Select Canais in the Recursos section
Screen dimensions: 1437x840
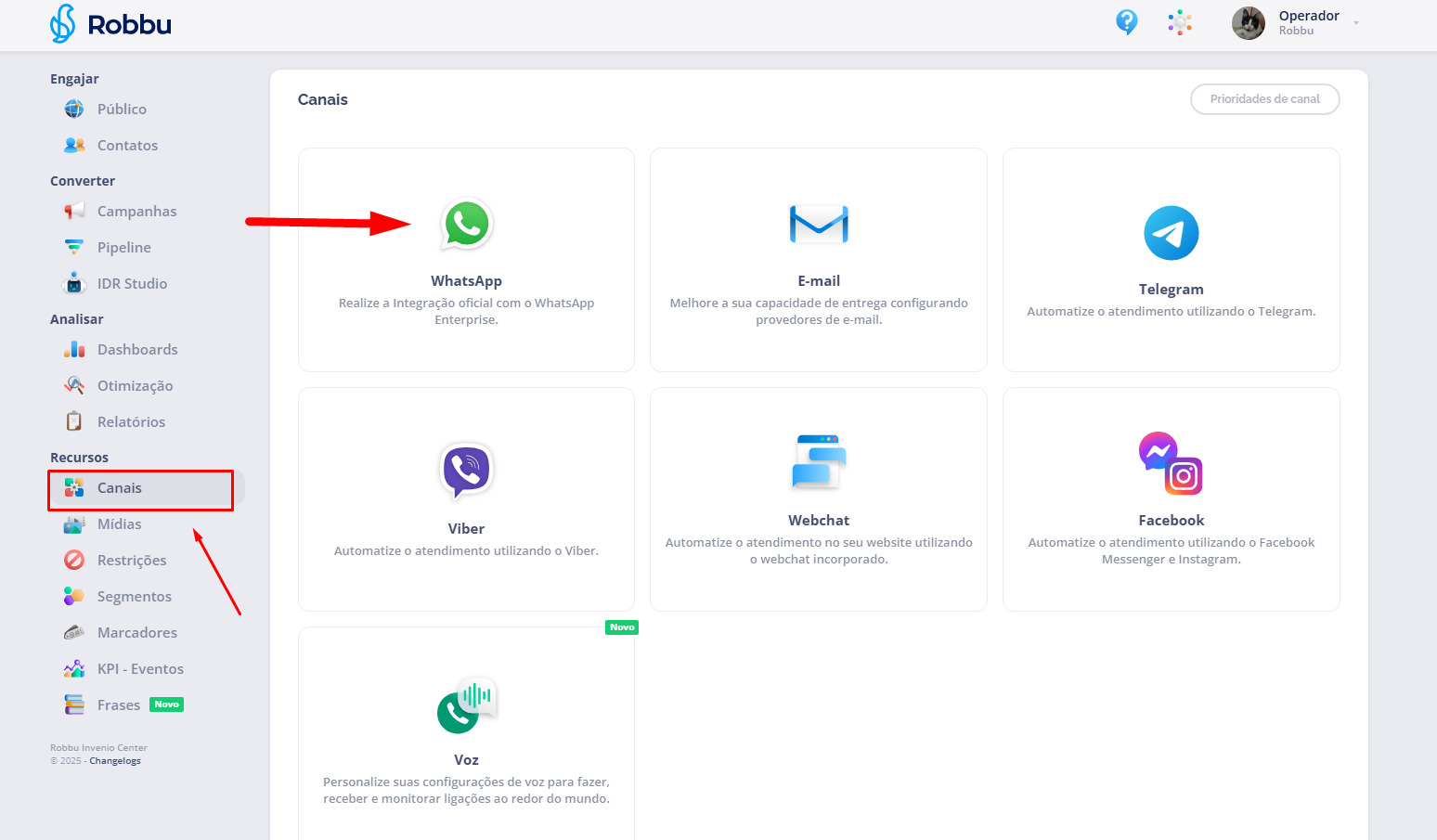[120, 488]
